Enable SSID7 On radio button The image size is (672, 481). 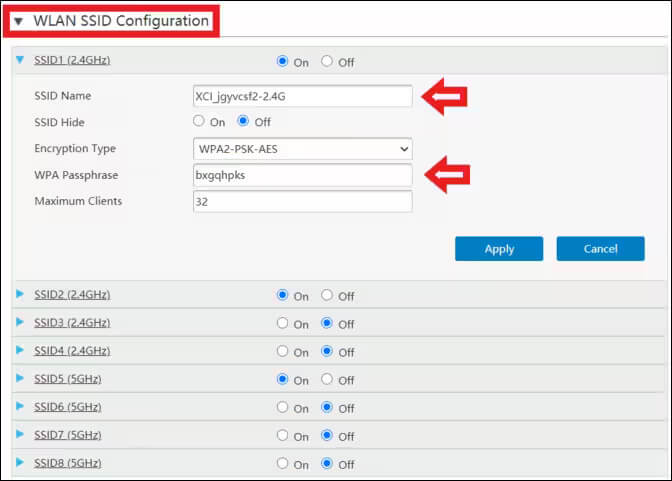[283, 436]
